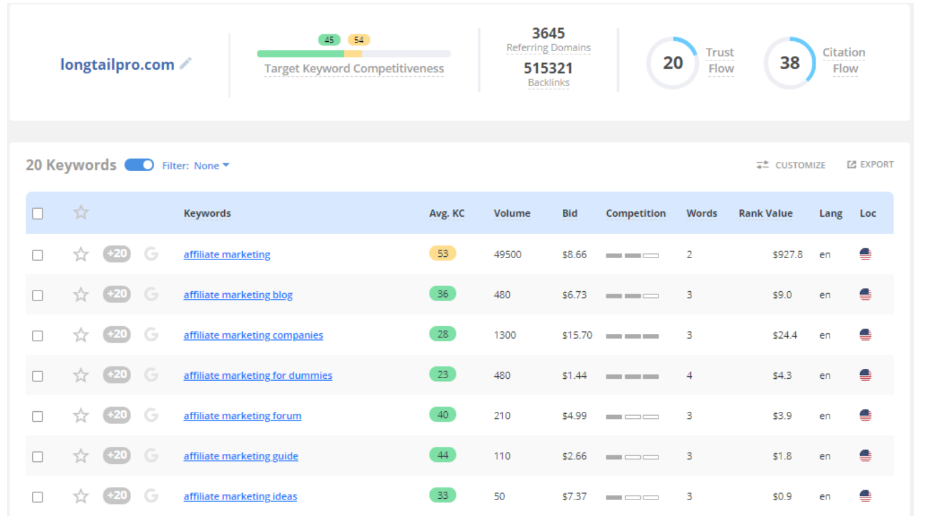Toggle the switch next to 20 Keywords
This screenshot has height=532, width=932.
[x=139, y=165]
